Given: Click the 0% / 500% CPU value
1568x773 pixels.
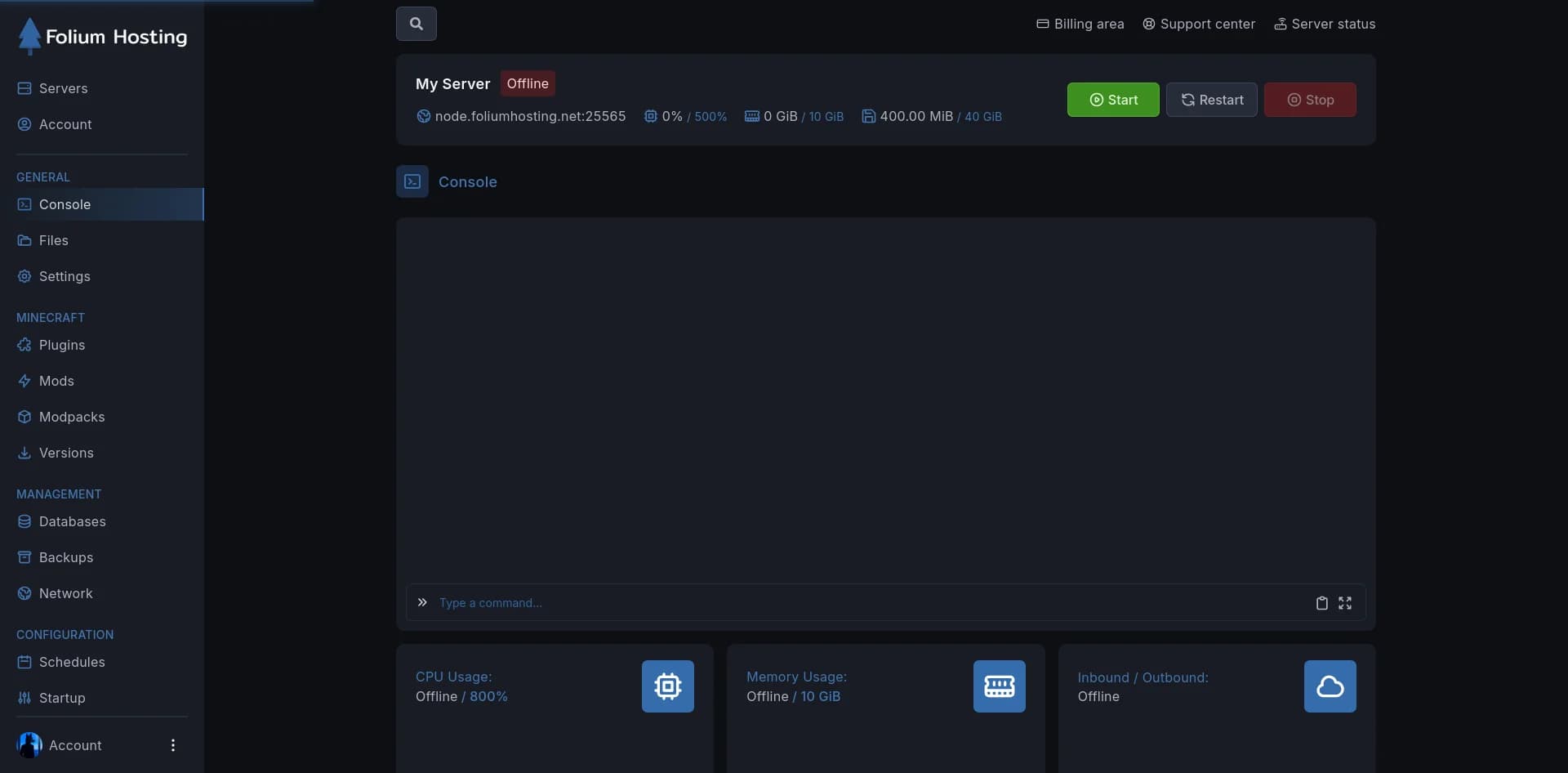Looking at the screenshot, I should [694, 116].
